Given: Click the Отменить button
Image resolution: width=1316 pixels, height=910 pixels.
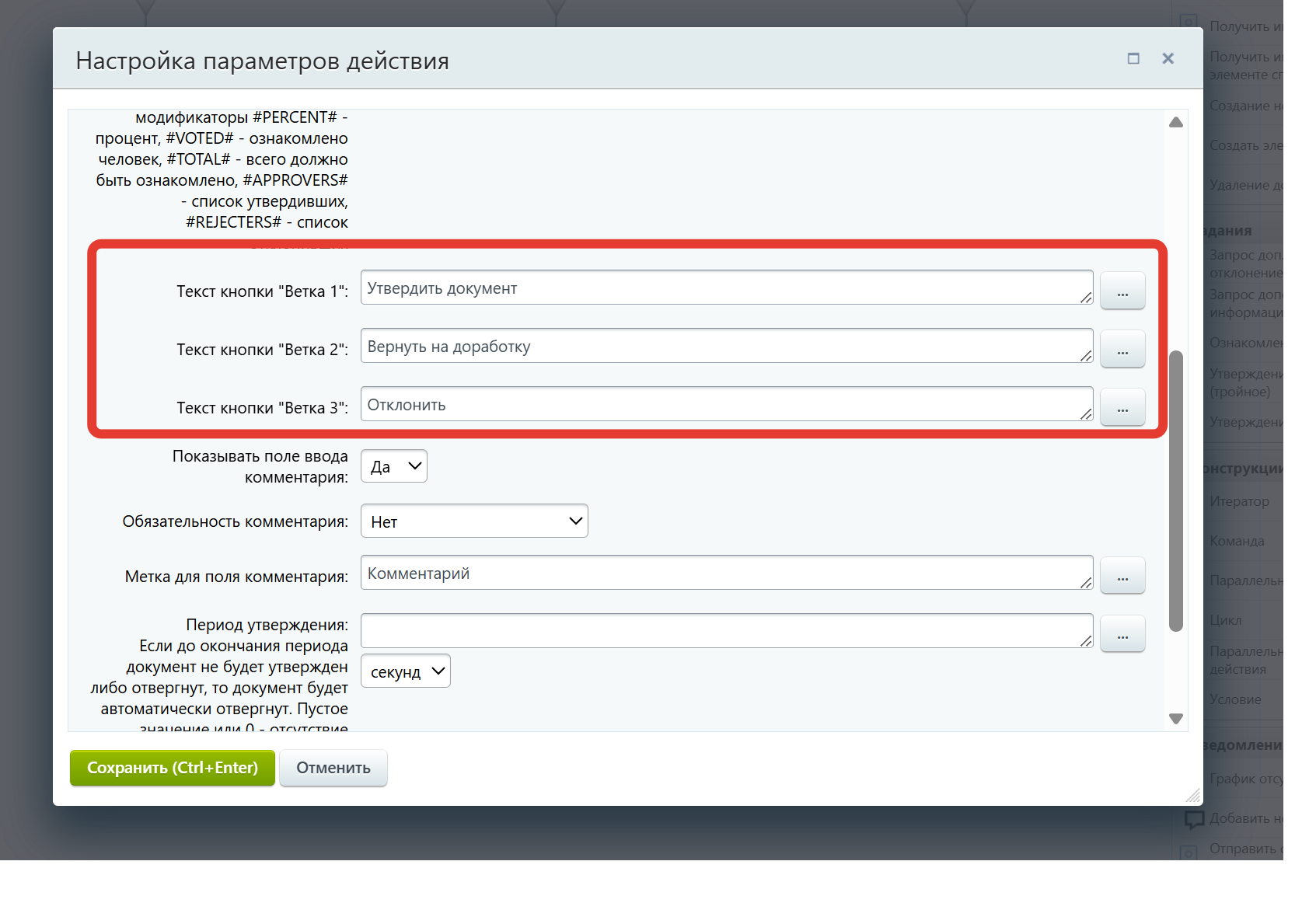Looking at the screenshot, I should click(x=333, y=768).
